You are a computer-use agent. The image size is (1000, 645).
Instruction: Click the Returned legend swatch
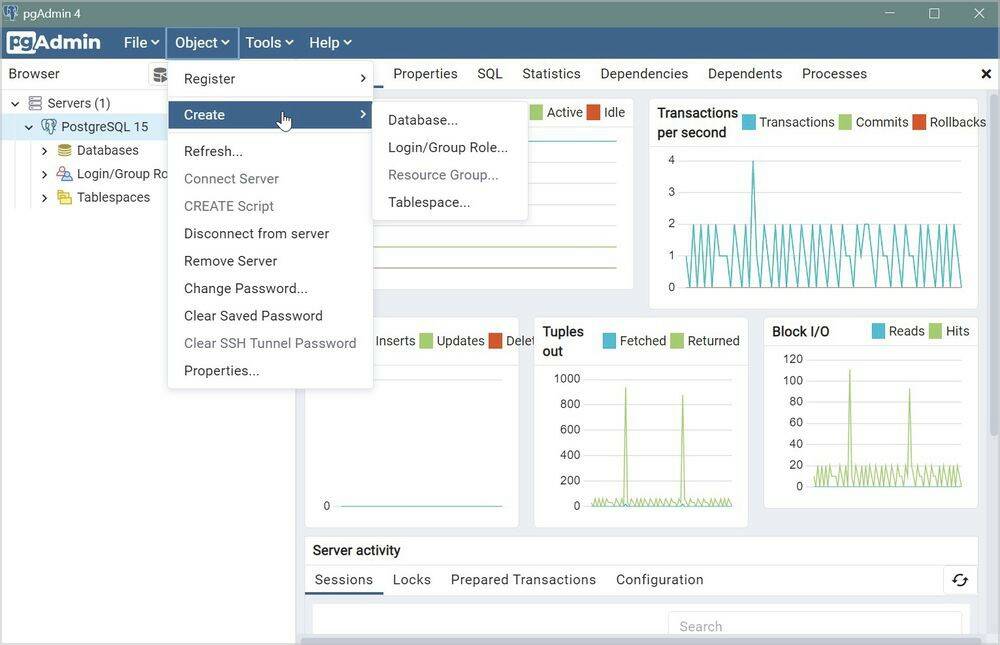coord(677,341)
